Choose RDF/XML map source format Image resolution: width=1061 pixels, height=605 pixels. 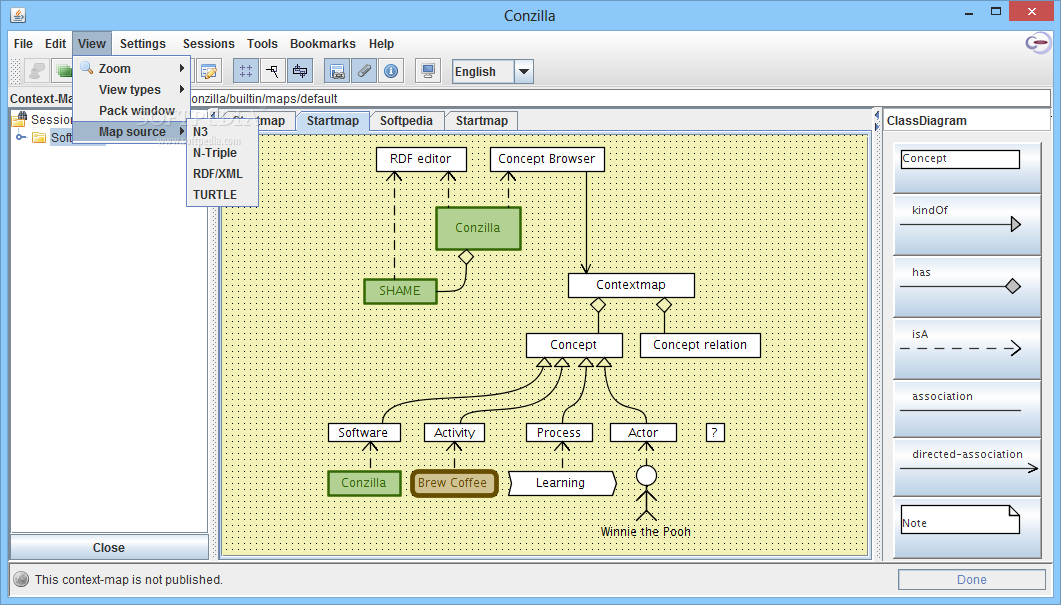(222, 173)
